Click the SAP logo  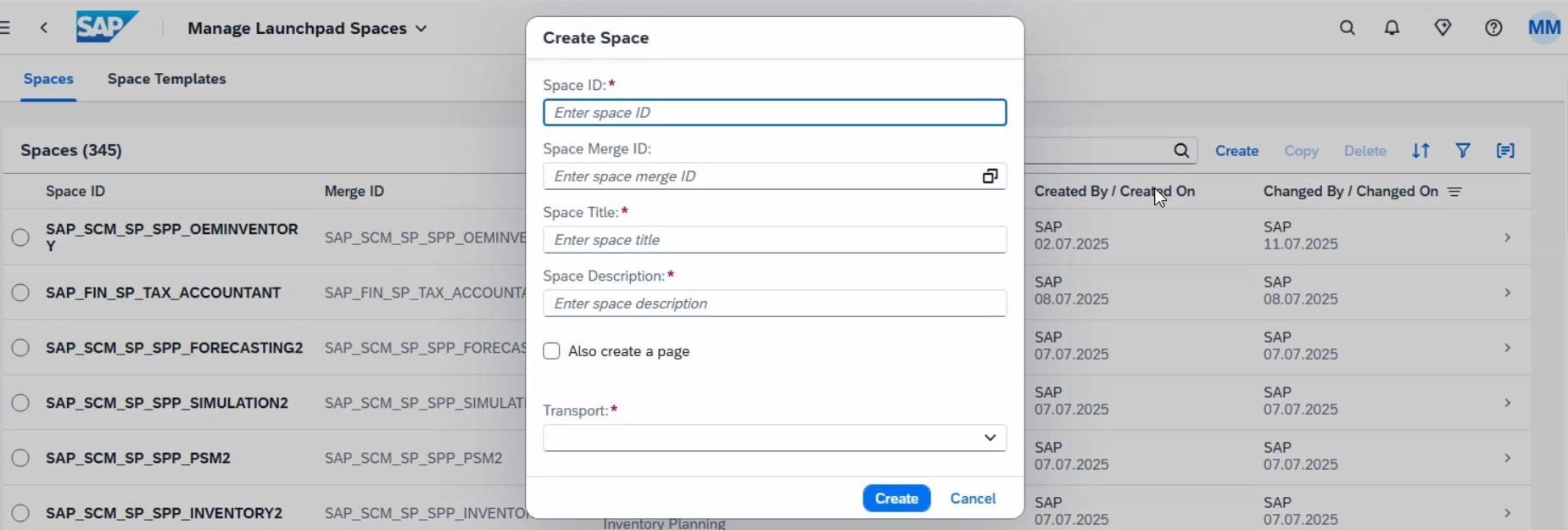click(107, 27)
